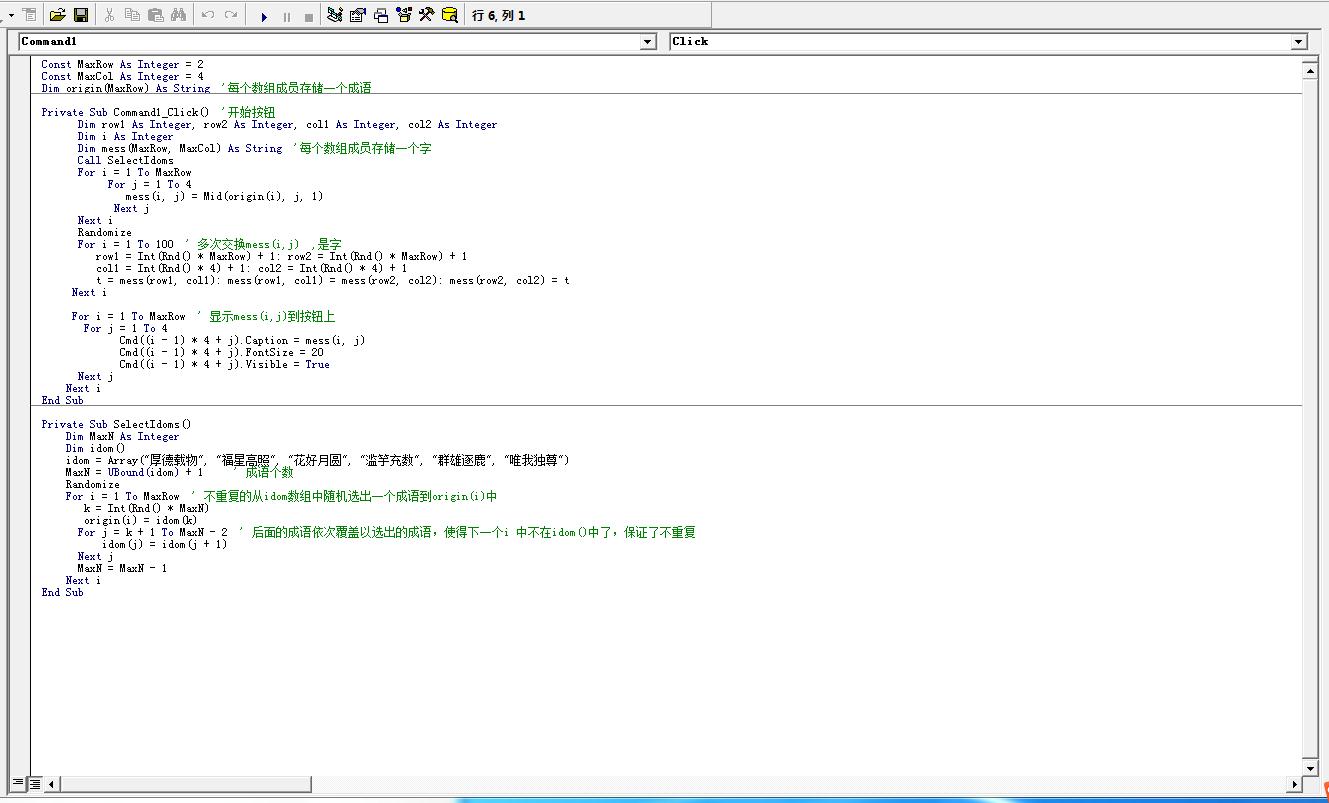The width and height of the screenshot is (1329, 803).
Task: Click the Undo arrow icon
Action: [208, 15]
